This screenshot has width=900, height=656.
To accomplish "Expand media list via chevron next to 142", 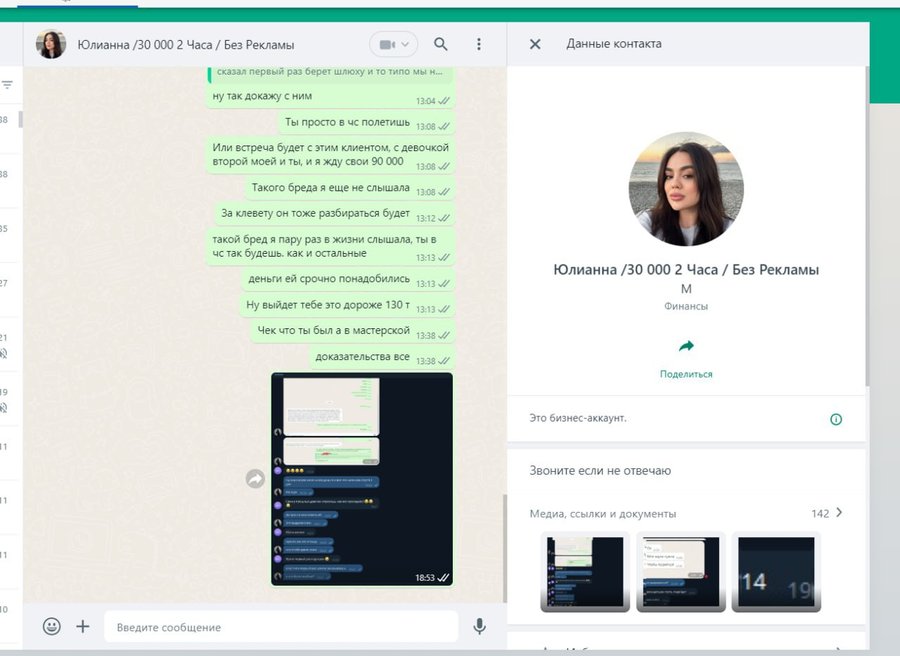I will (839, 513).
